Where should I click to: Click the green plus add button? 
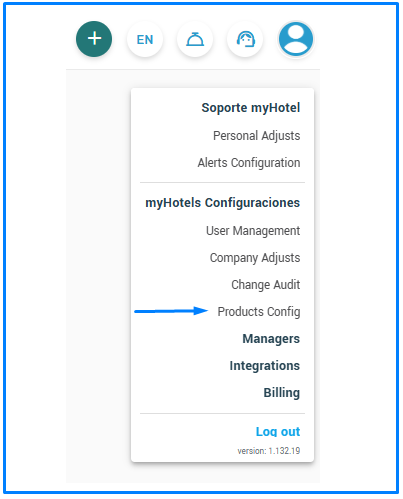(94, 39)
